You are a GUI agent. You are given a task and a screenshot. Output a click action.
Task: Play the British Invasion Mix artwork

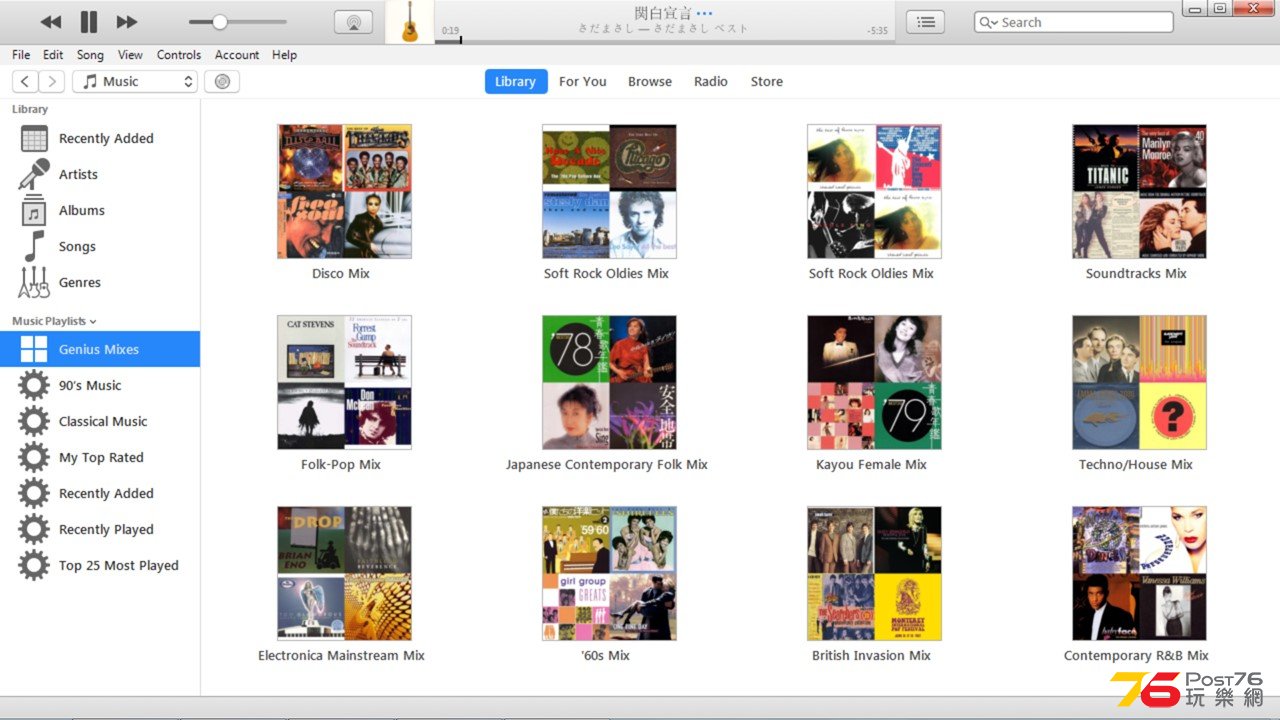tap(874, 573)
